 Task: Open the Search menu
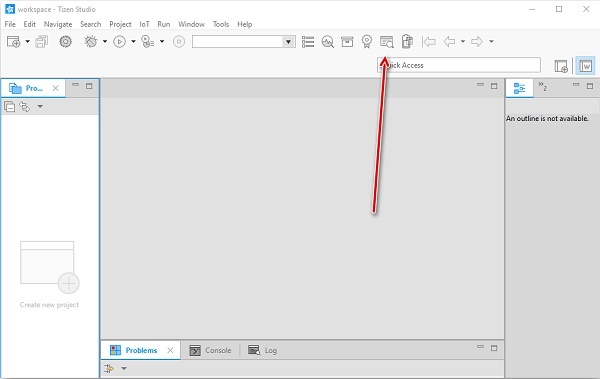click(91, 24)
